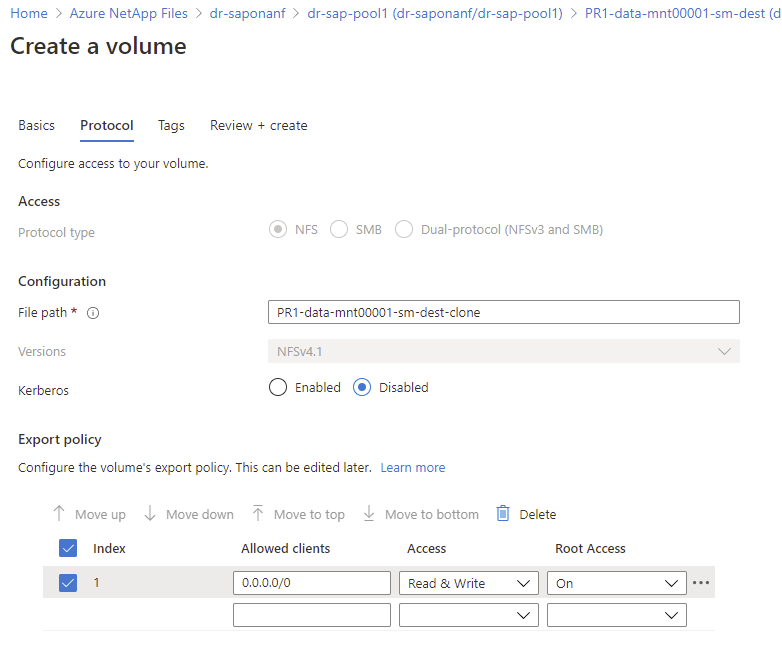Click the File path text field
This screenshot has width=782, height=655.
click(x=504, y=312)
